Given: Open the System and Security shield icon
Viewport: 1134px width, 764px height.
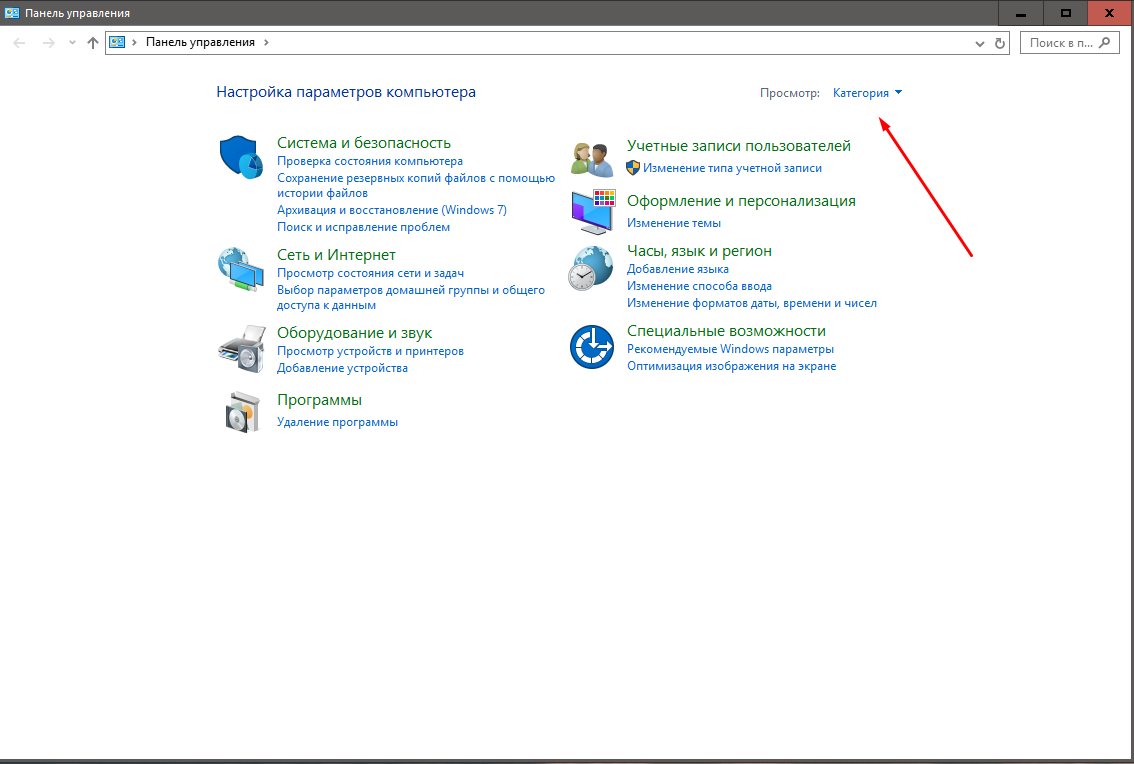Looking at the screenshot, I should (241, 156).
